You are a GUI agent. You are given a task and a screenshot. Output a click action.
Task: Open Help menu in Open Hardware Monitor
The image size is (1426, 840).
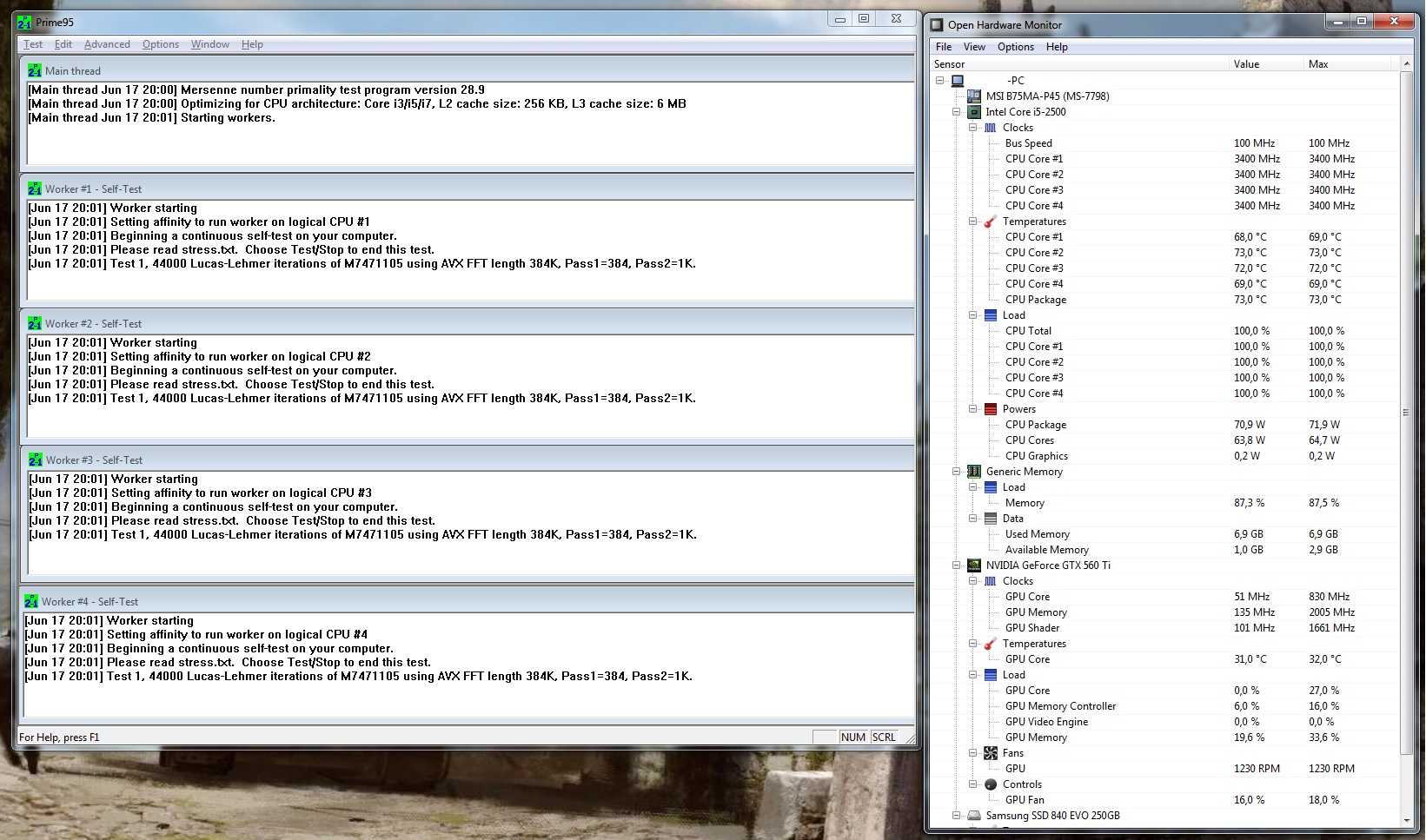click(x=1057, y=47)
